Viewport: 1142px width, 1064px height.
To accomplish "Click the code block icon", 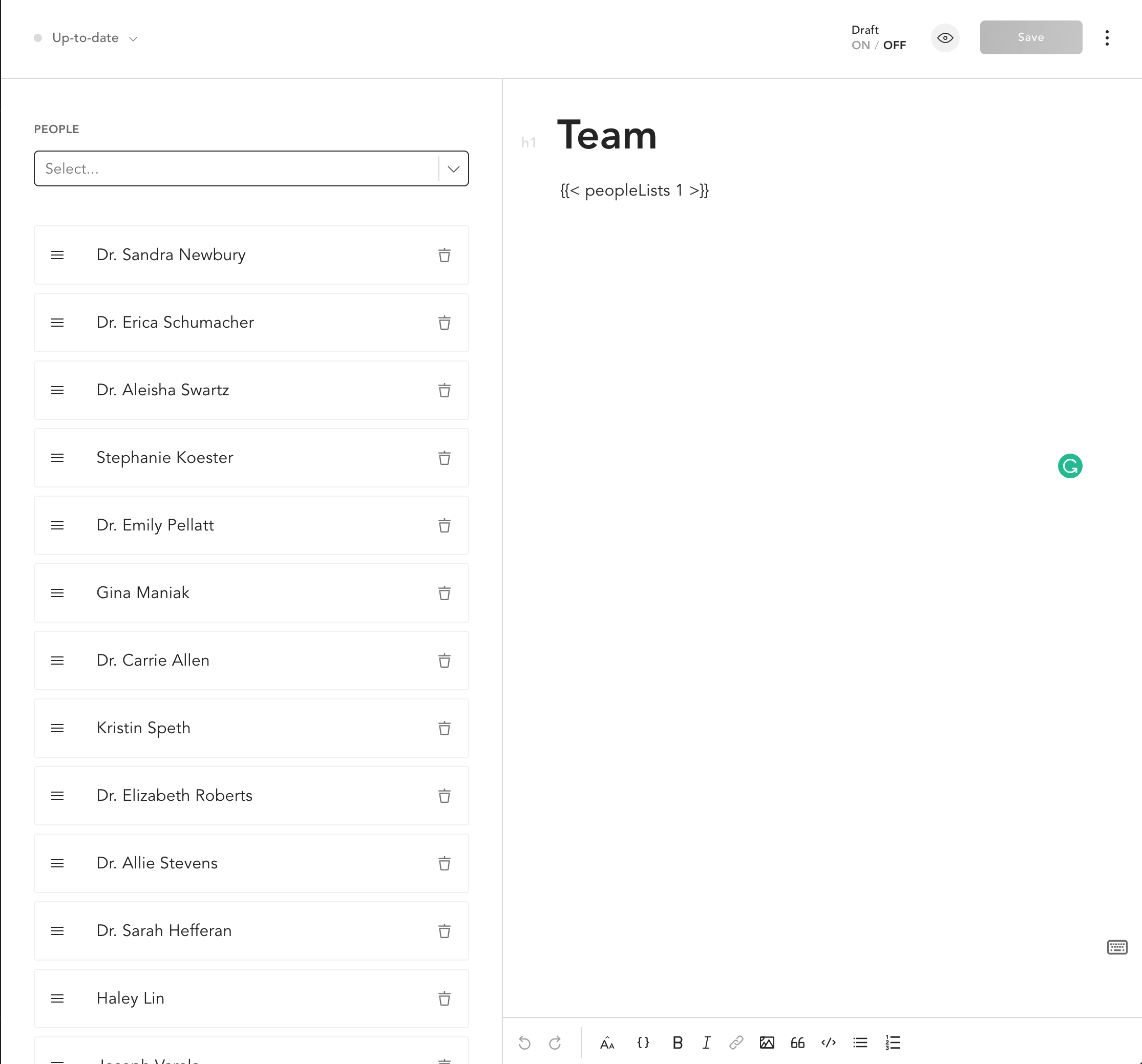I will click(828, 1042).
